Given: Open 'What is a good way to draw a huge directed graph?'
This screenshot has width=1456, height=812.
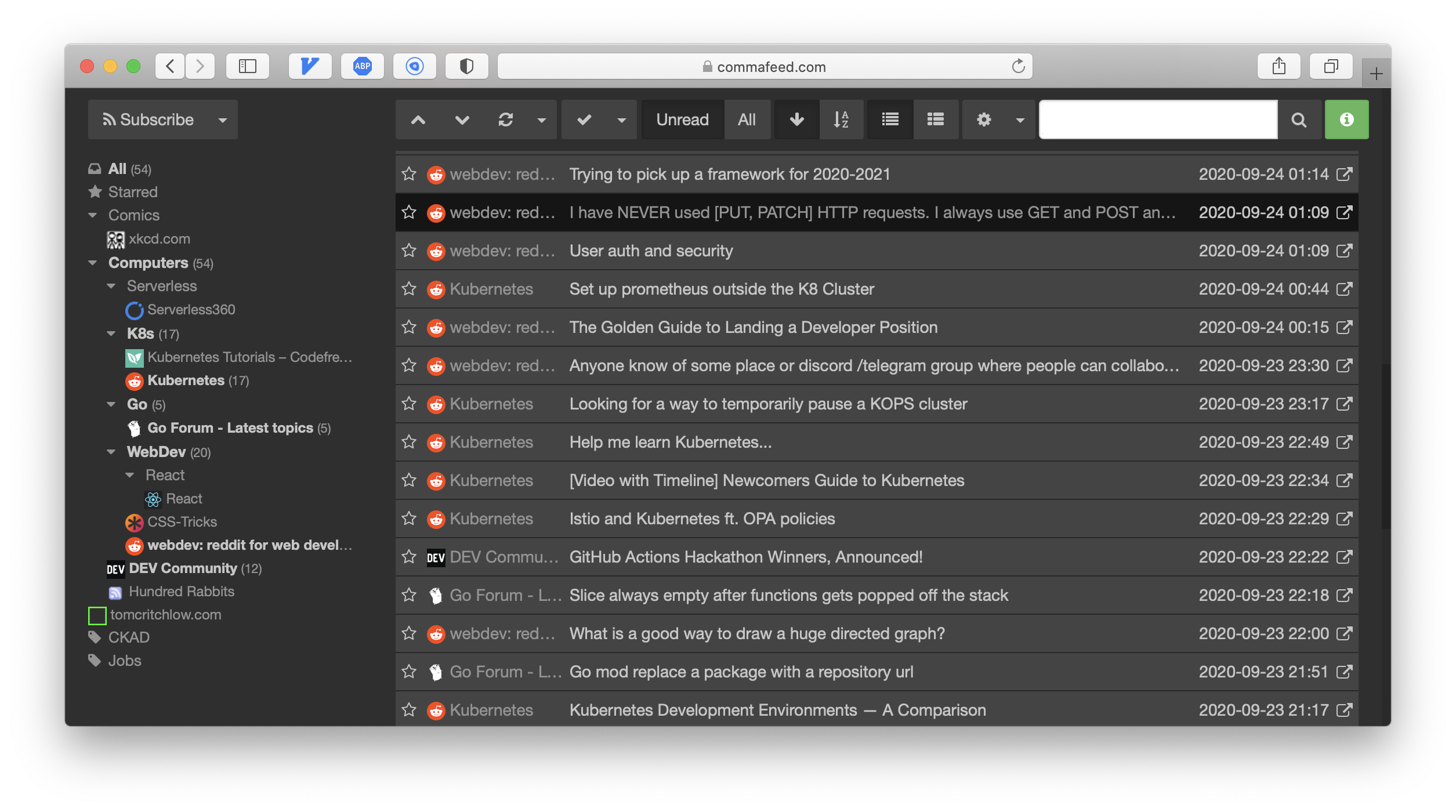Looking at the screenshot, I should point(757,633).
